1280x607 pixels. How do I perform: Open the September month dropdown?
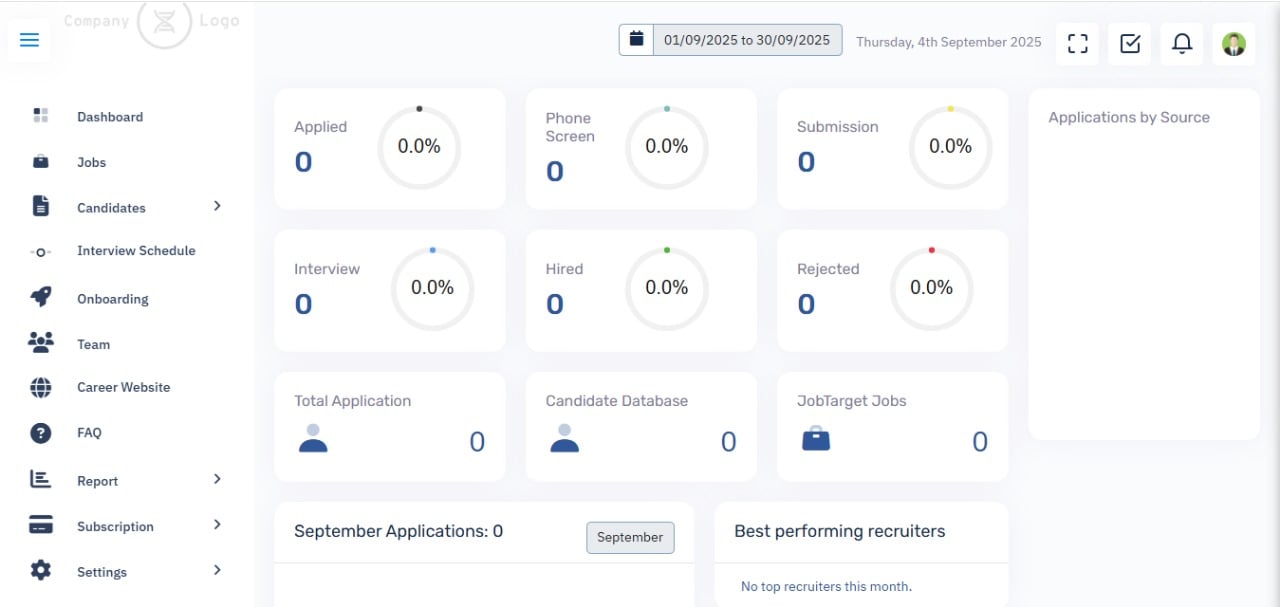[x=630, y=537]
